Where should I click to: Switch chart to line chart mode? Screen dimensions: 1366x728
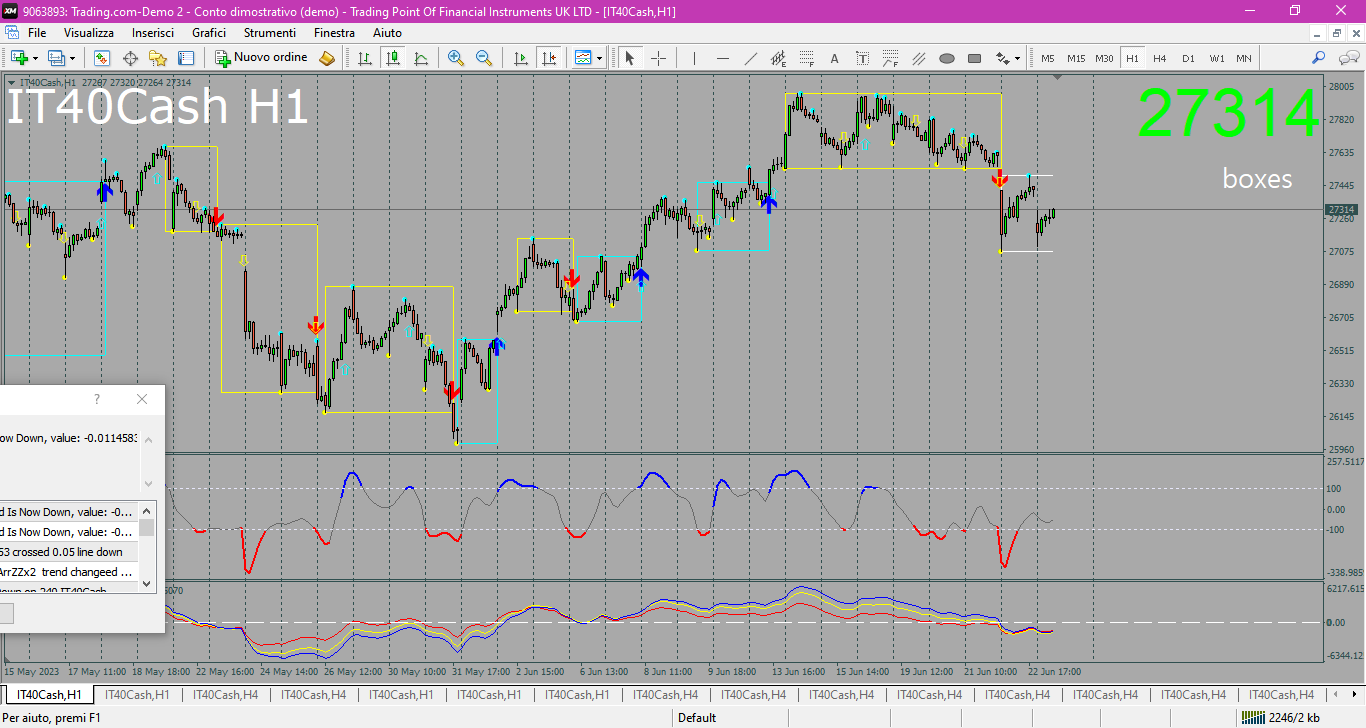[421, 58]
